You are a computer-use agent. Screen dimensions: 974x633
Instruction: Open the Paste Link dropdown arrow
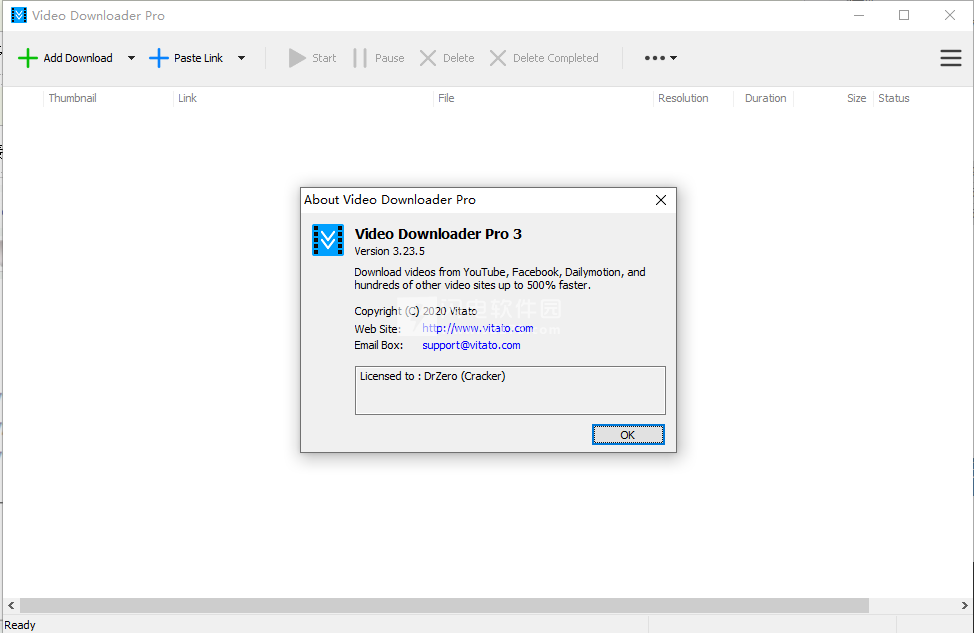pyautogui.click(x=242, y=58)
